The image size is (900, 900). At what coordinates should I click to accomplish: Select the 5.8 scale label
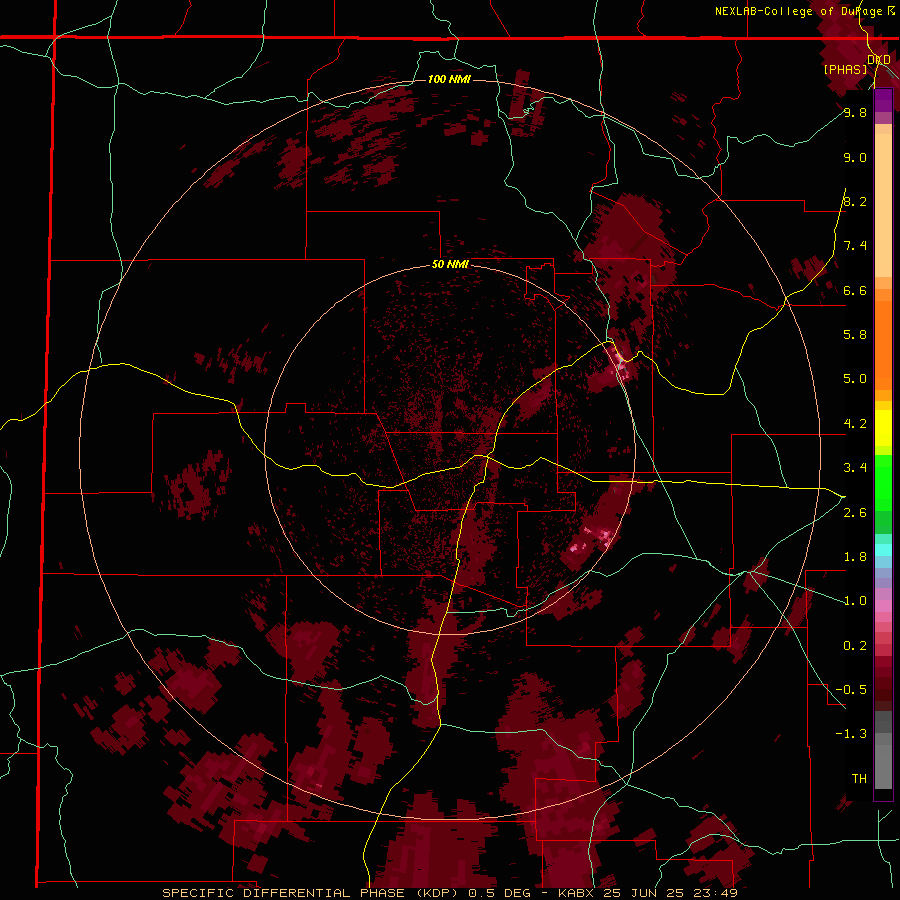[855, 335]
